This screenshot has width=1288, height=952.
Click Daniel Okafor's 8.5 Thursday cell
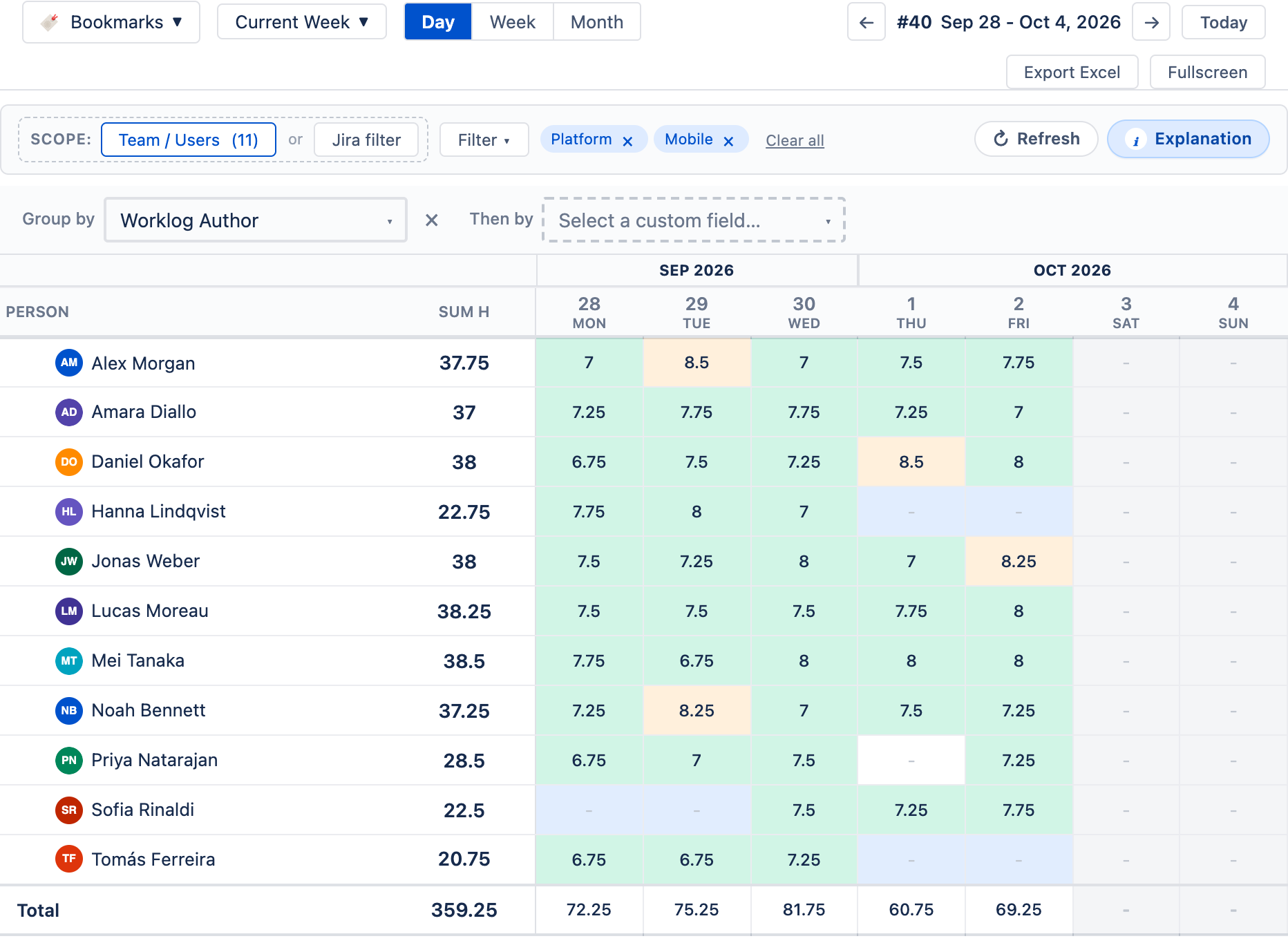tap(911, 462)
